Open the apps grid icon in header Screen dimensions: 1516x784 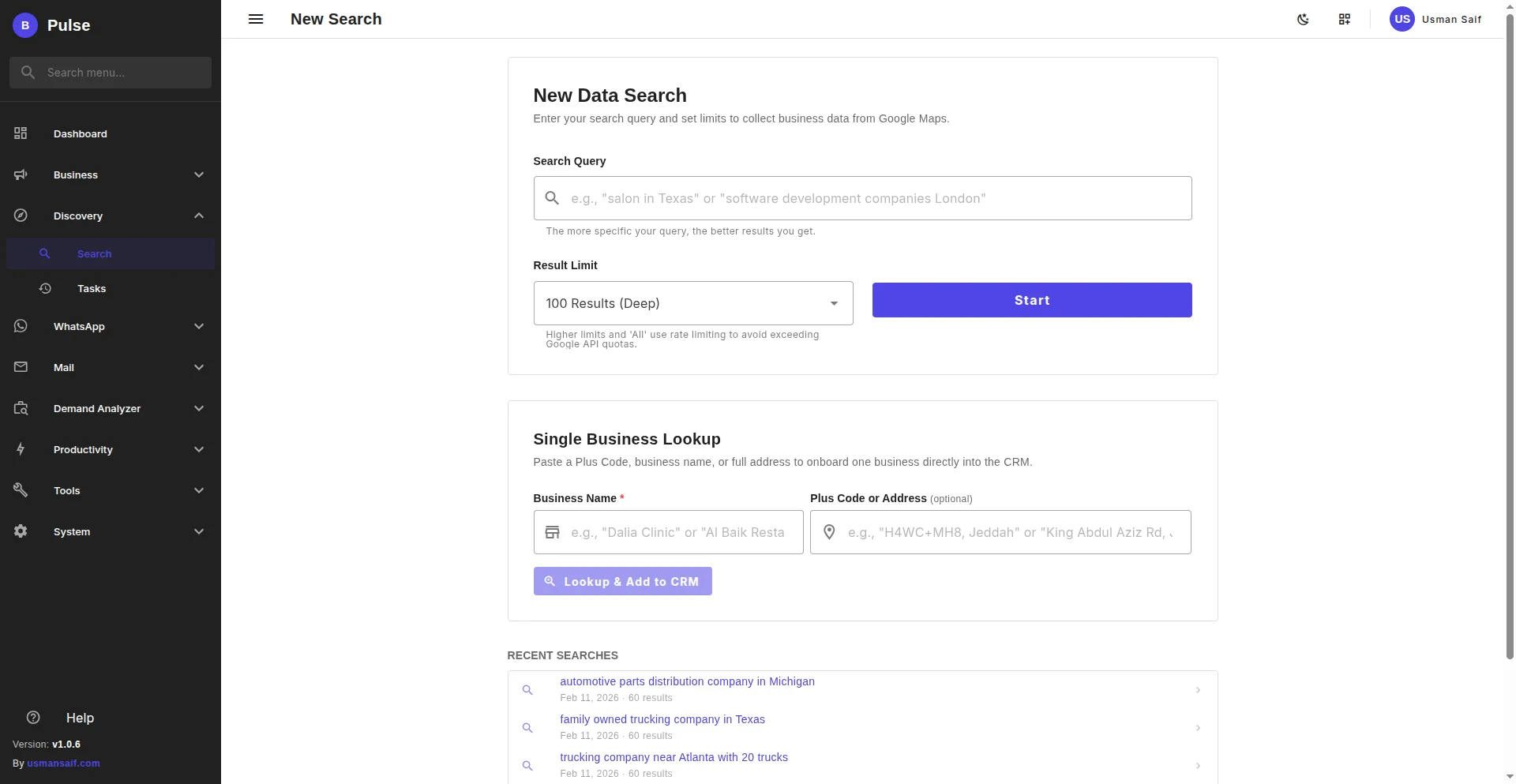click(1345, 19)
